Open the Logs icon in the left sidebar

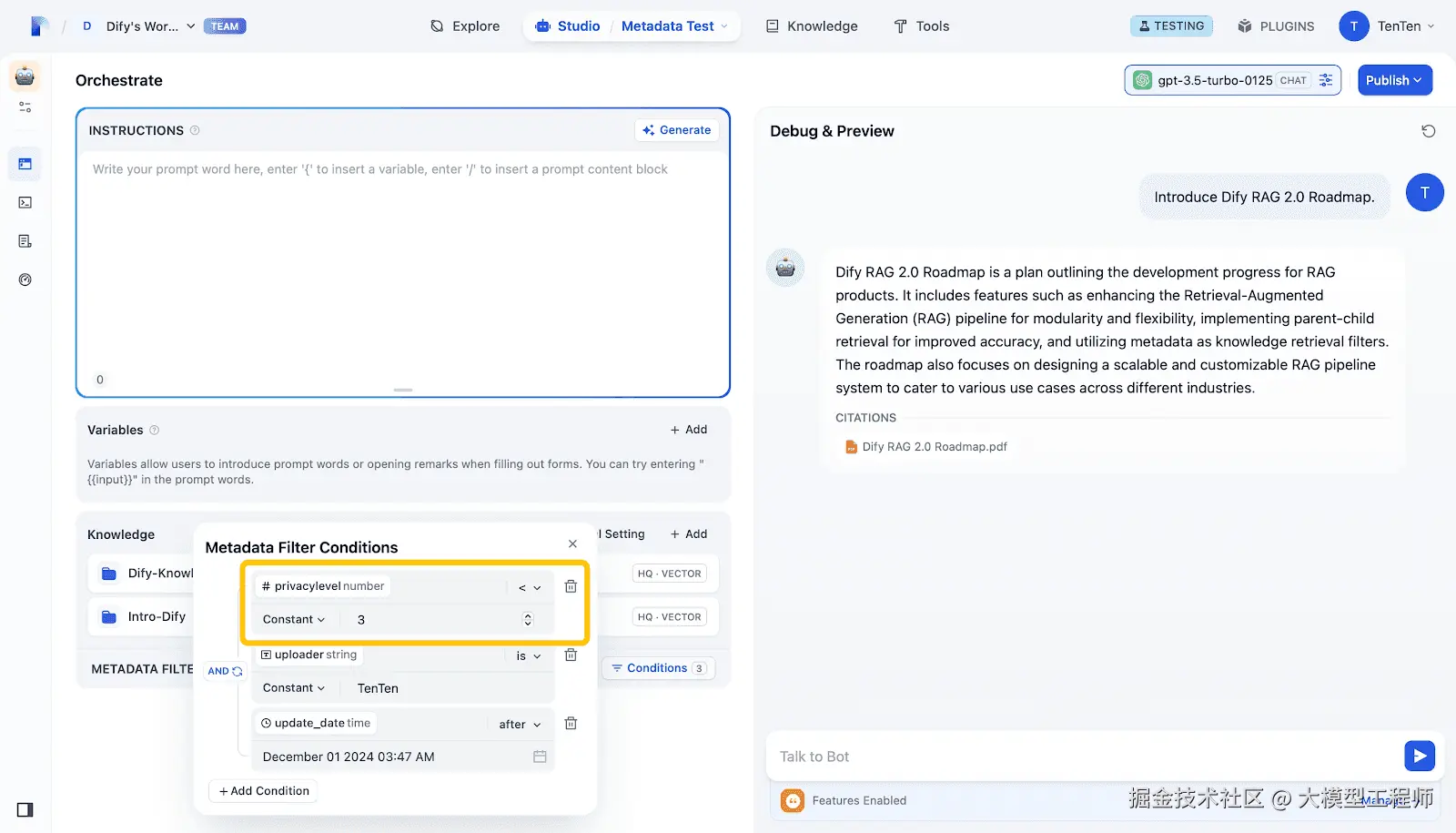click(25, 241)
